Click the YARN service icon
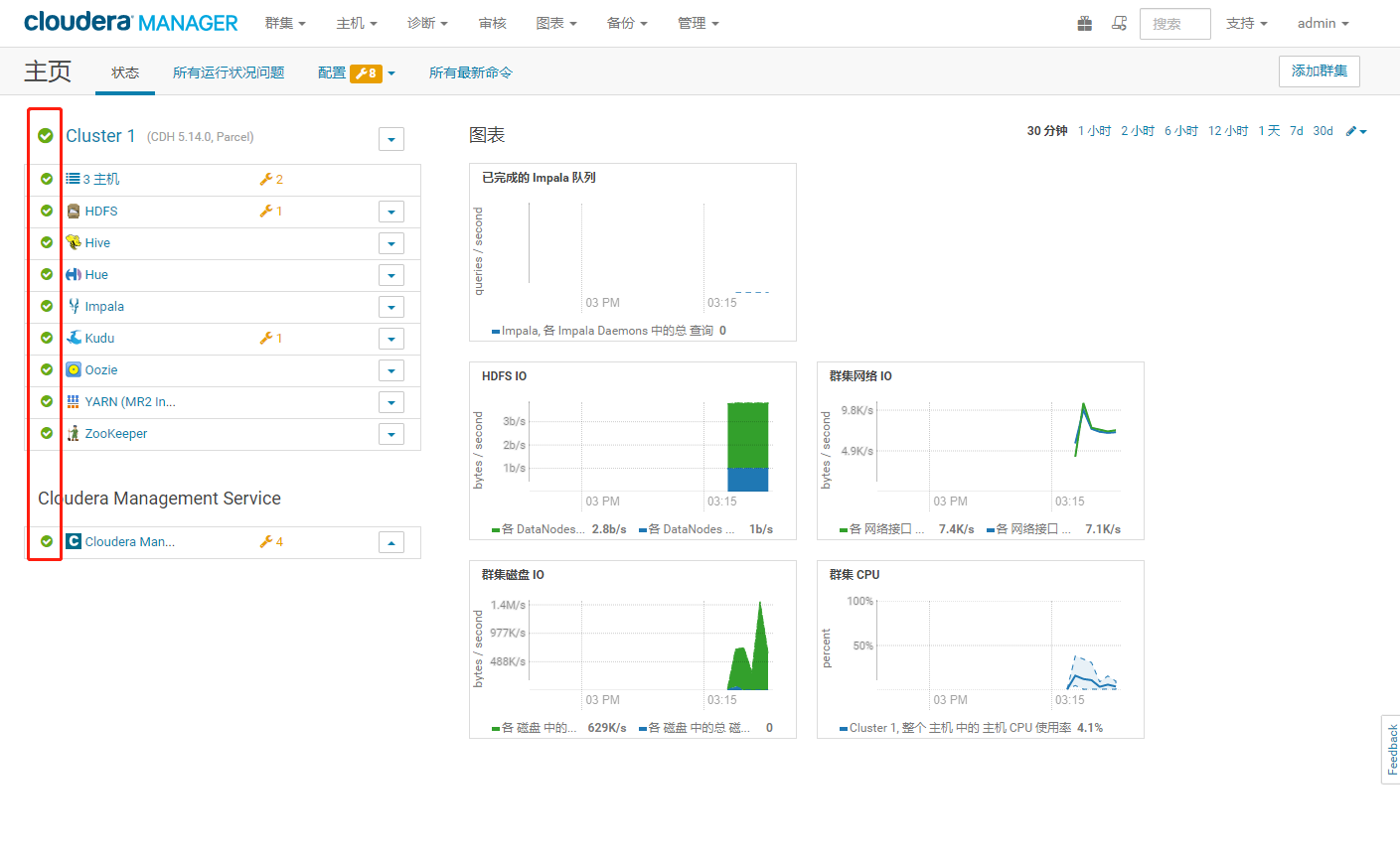1400x861 pixels. pos(74,401)
